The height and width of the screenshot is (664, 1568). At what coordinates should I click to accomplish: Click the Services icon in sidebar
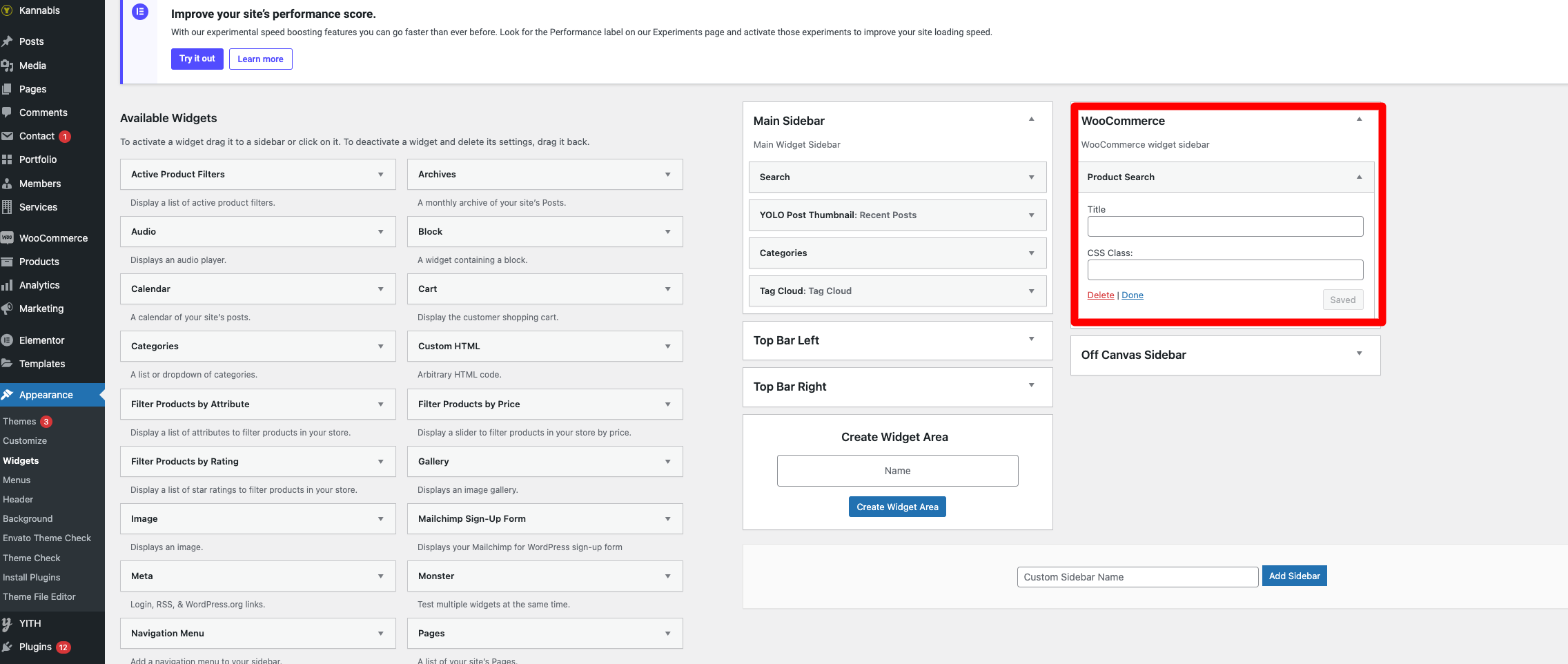point(7,207)
